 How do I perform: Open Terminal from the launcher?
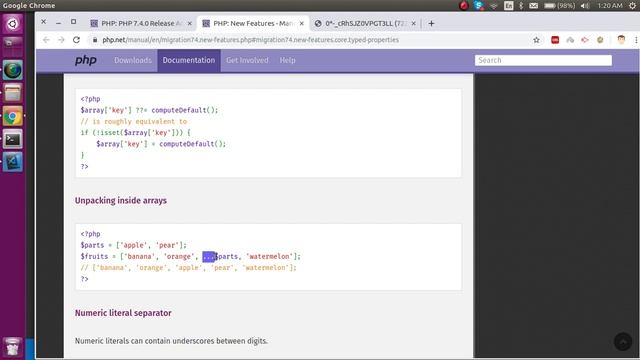(x=13, y=139)
